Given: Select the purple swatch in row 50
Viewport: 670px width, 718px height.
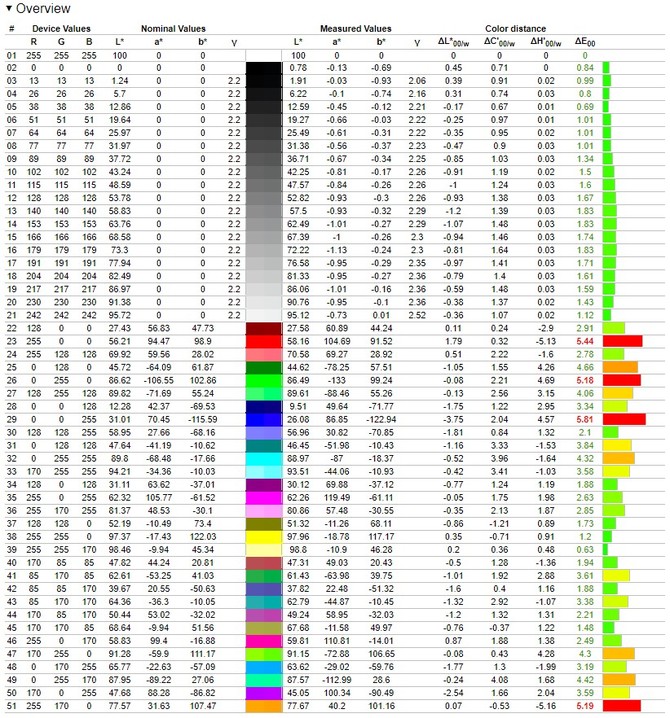Looking at the screenshot, I should tap(264, 693).
